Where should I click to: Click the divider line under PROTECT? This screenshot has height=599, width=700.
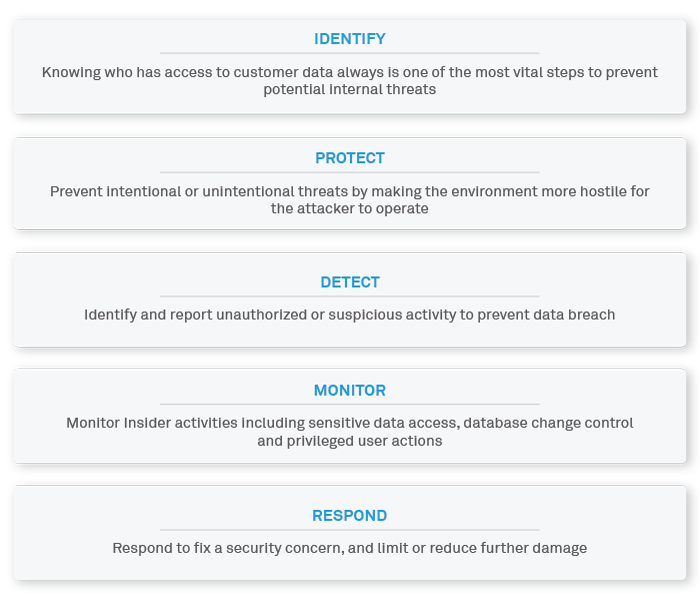pyautogui.click(x=349, y=172)
